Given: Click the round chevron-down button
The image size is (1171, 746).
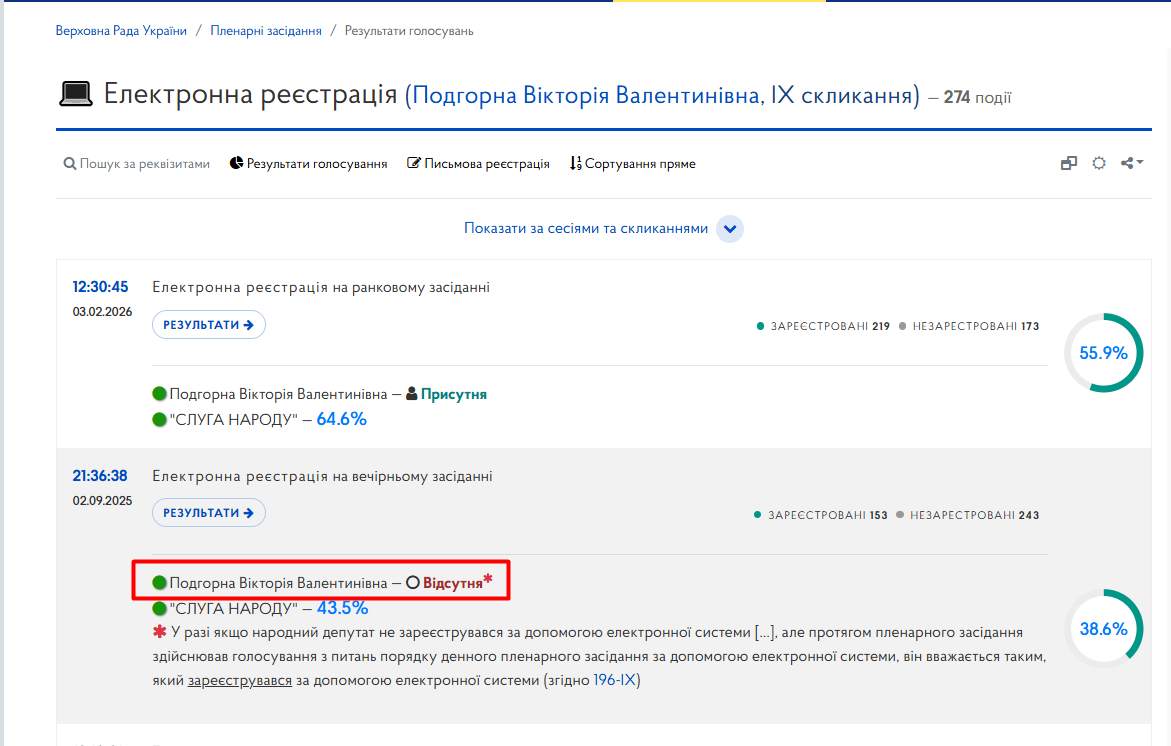Looking at the screenshot, I should tap(730, 229).
